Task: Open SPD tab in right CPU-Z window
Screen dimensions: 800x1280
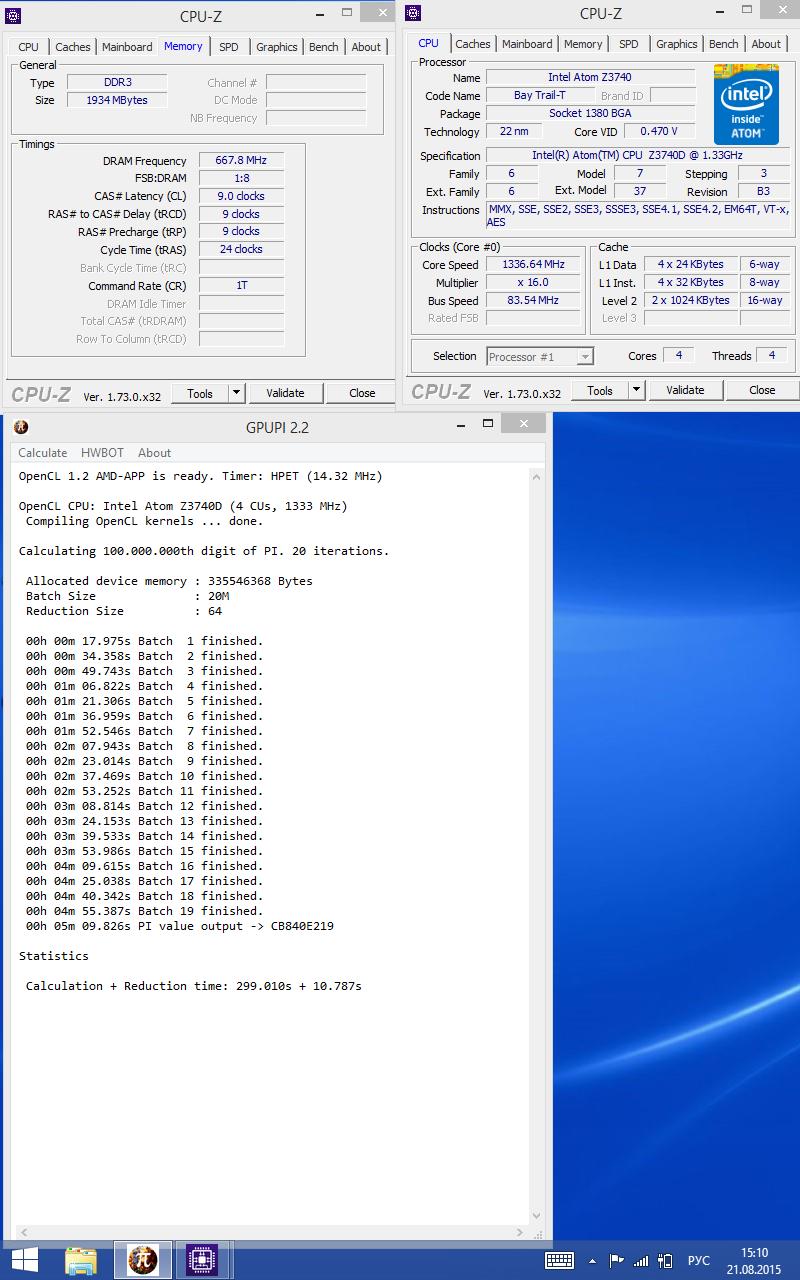Action: coord(629,44)
